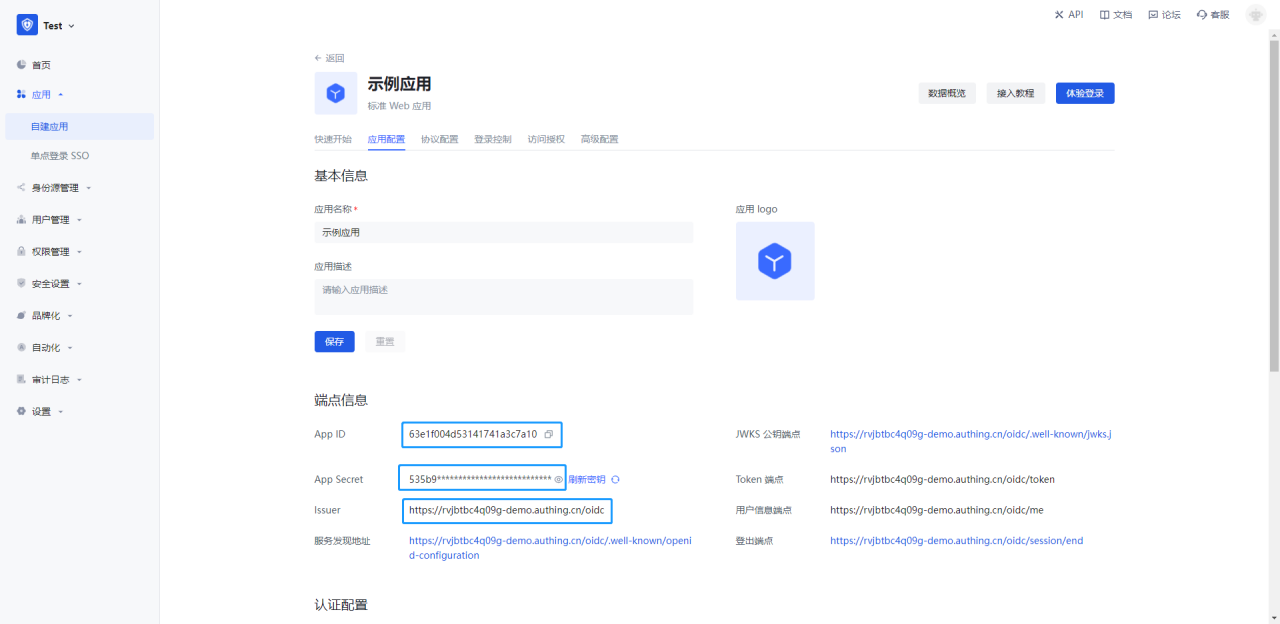This screenshot has width=1280, height=624.
Task: Copy the App ID value icon
Action: [x=548, y=434]
